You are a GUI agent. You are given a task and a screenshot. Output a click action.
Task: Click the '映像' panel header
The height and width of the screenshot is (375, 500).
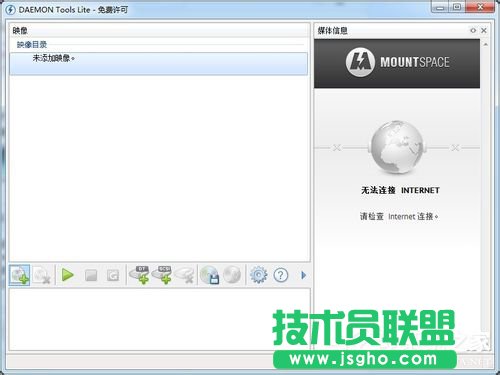click(x=20, y=31)
